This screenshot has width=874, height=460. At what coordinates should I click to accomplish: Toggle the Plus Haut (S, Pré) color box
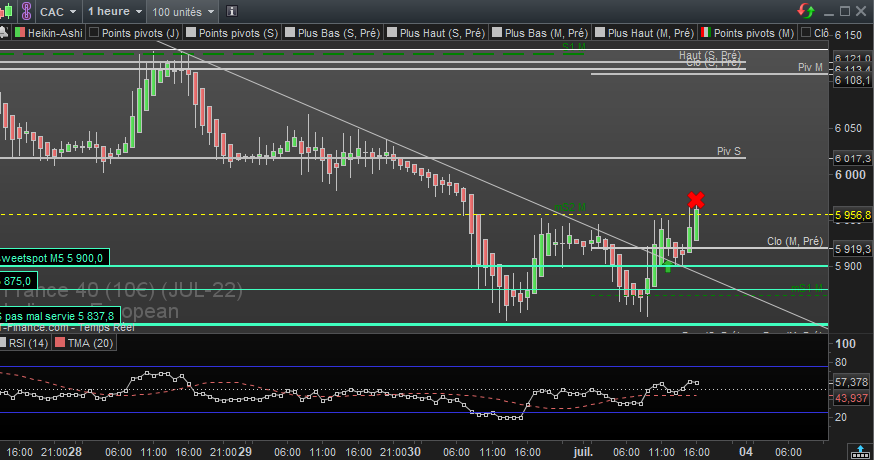tap(392, 32)
